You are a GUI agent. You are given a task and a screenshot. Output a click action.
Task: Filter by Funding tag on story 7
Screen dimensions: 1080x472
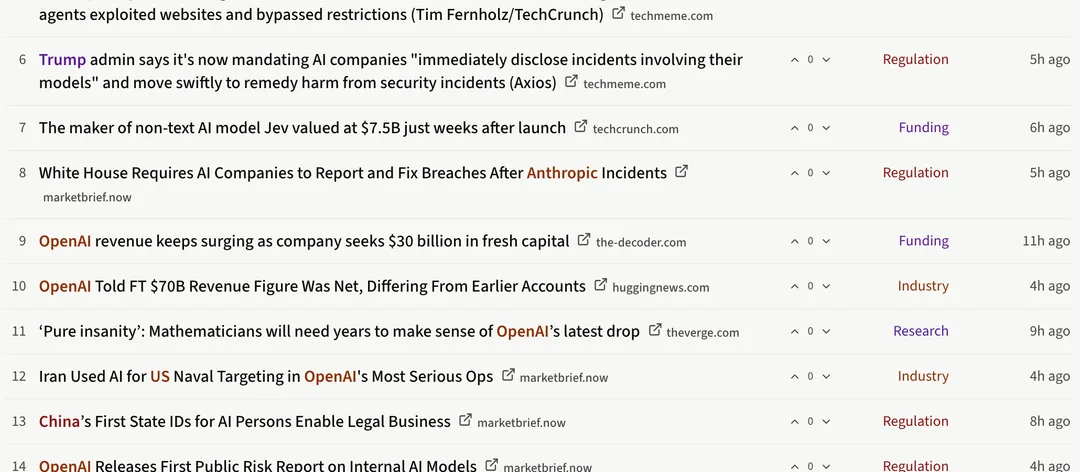pyautogui.click(x=924, y=127)
